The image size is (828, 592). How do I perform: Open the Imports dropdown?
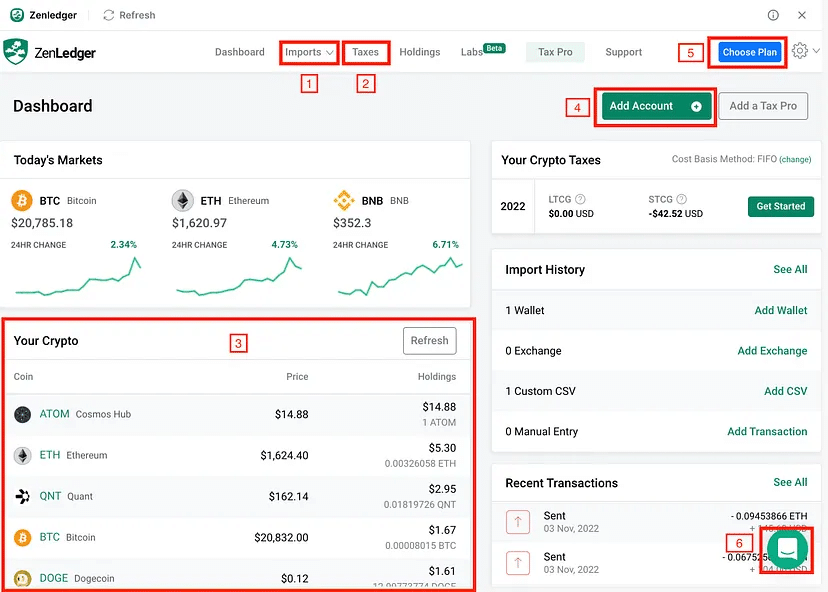[308, 52]
